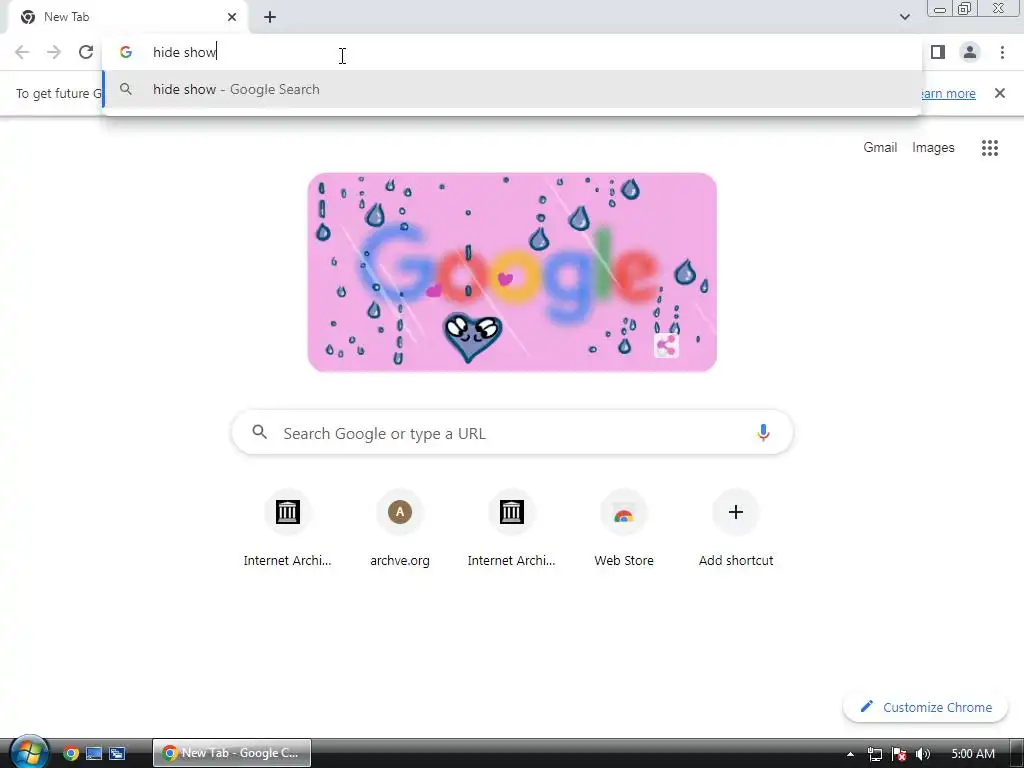Switch to the 'New Tab - Google C...' taskbar button
This screenshot has height=768, width=1024.
[232, 753]
